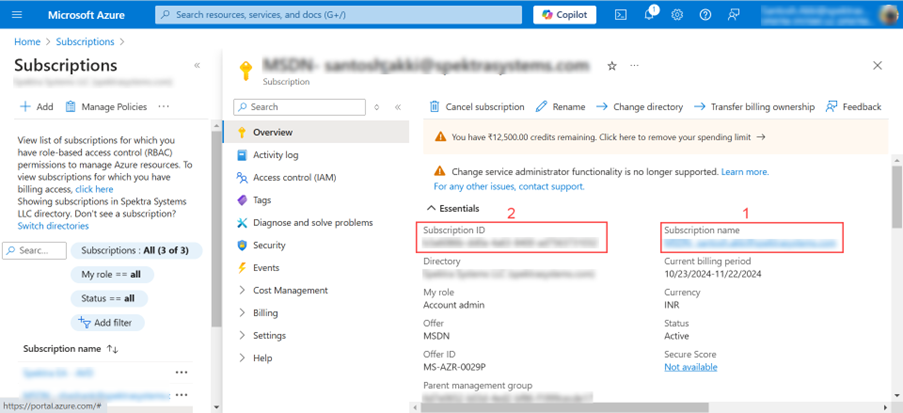Screen dimensions: 903x413
Task: Favorite this subscription with the star
Action: coord(612,66)
